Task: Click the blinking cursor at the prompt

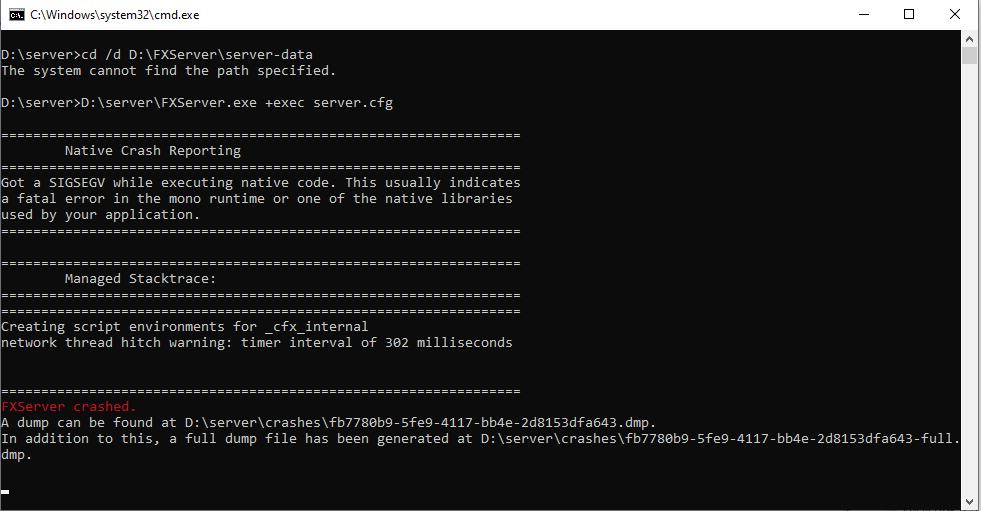Action: pos(5,492)
